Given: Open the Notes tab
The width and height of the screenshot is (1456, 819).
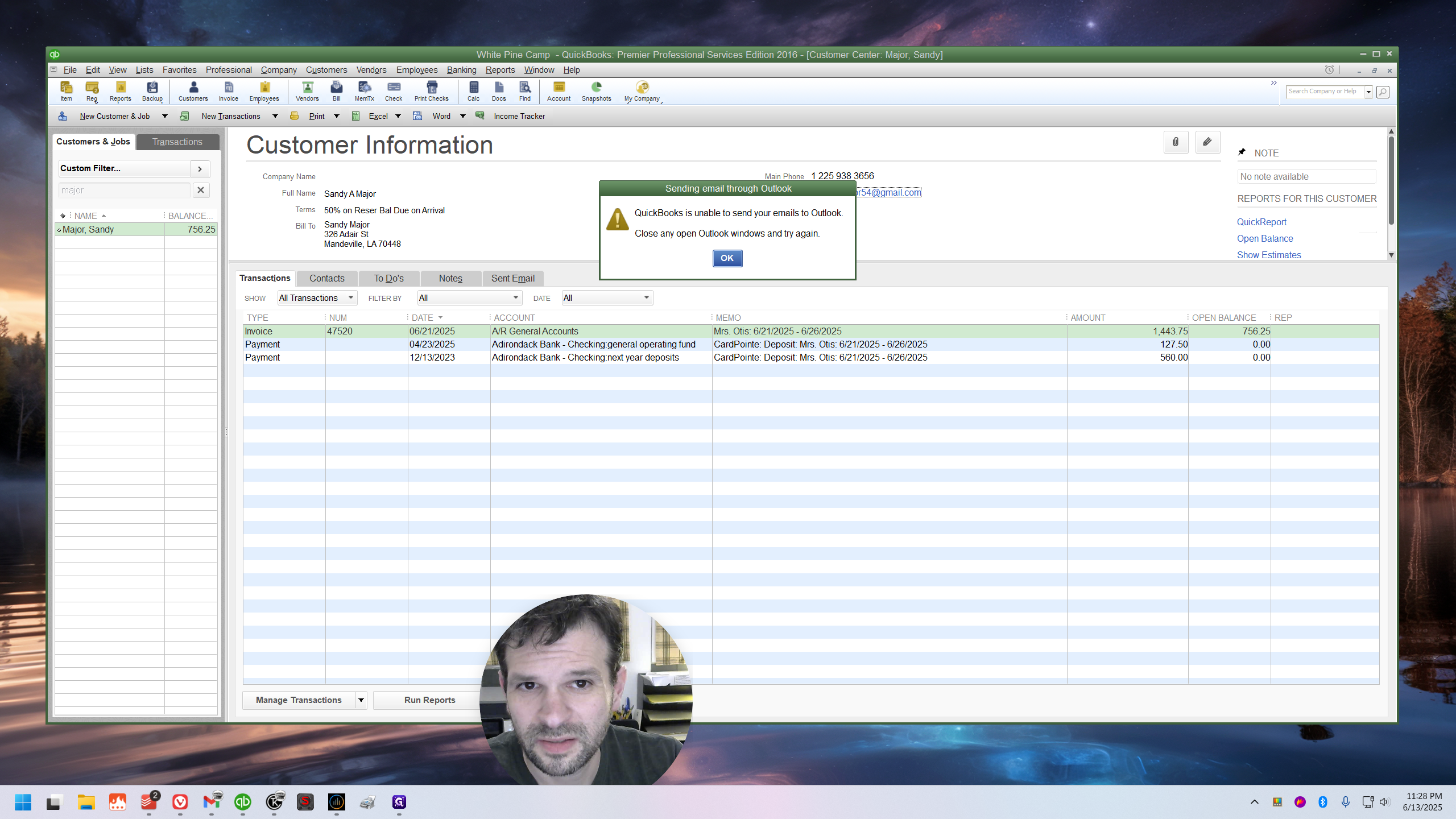Looking at the screenshot, I should pos(450,278).
